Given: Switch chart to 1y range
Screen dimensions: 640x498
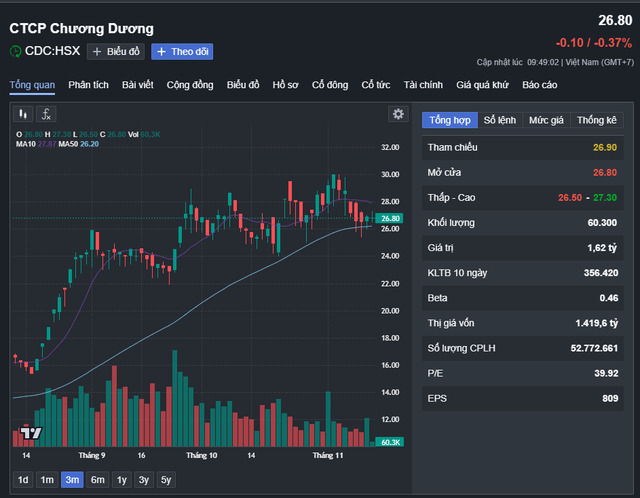Looking at the screenshot, I should click(x=121, y=479).
